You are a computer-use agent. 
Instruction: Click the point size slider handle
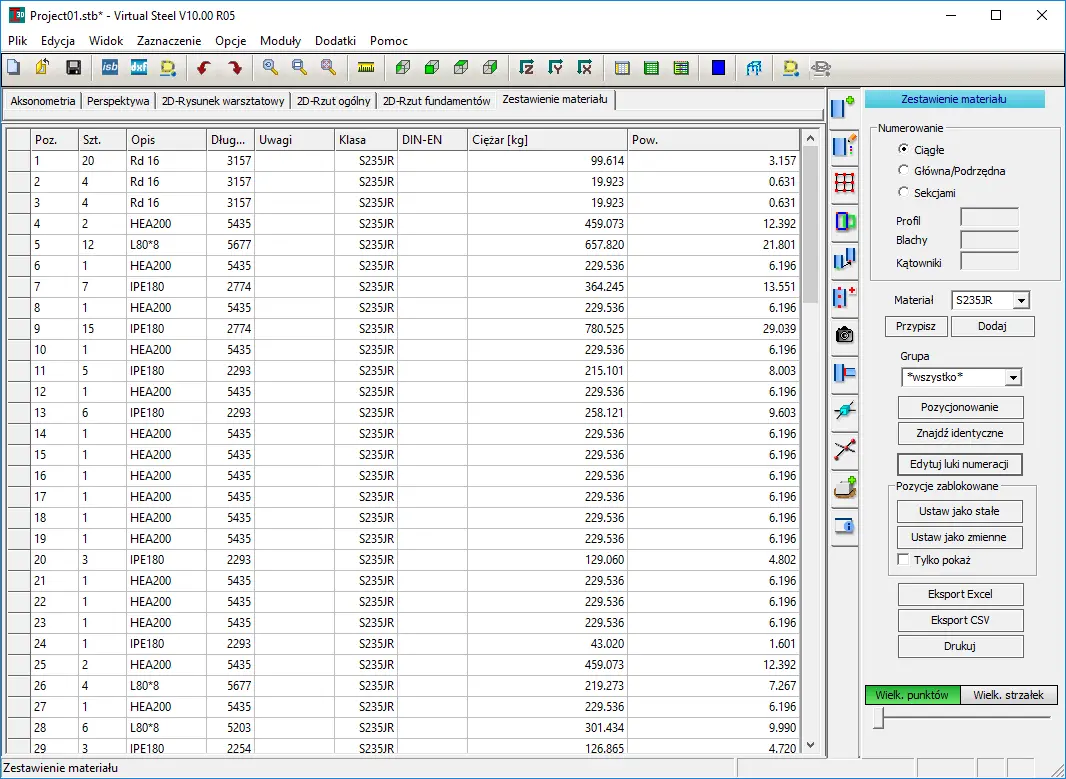[x=878, y=719]
